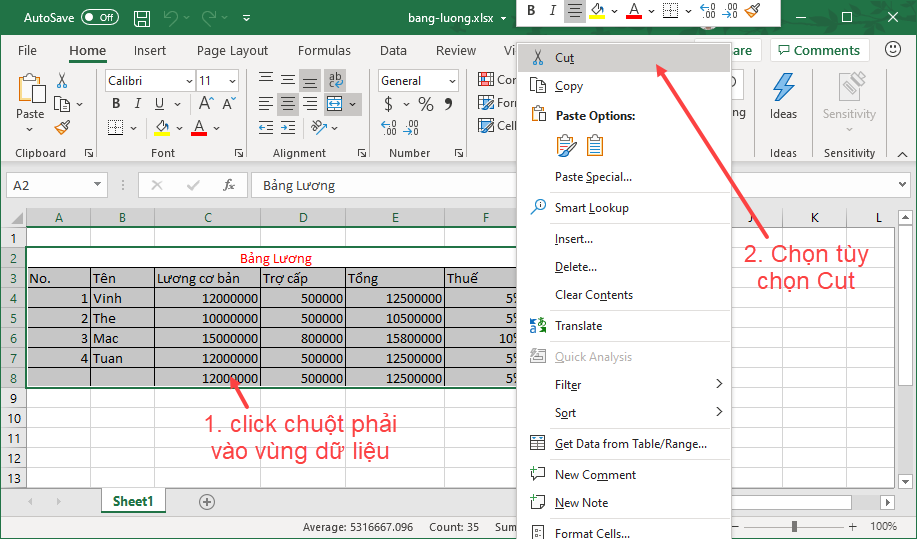This screenshot has height=539, width=917.
Task: Expand Filter submenu arrow
Action: (x=719, y=384)
